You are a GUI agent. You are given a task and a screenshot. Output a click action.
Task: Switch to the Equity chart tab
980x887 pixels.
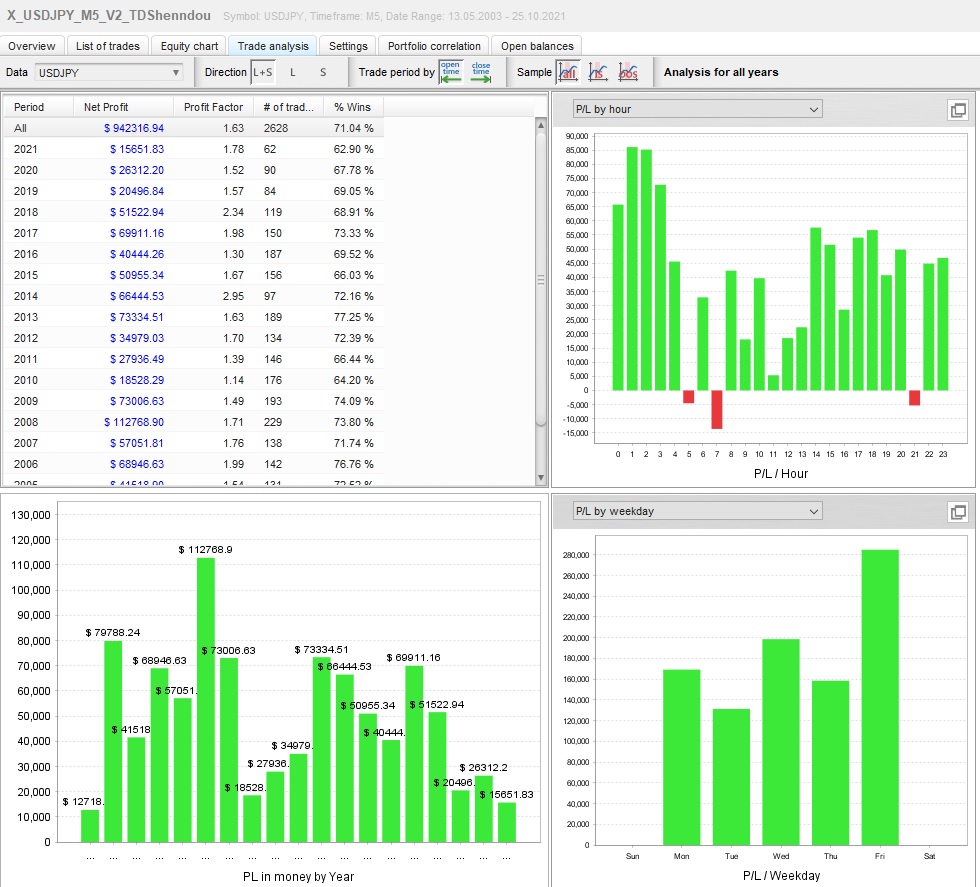coord(189,46)
